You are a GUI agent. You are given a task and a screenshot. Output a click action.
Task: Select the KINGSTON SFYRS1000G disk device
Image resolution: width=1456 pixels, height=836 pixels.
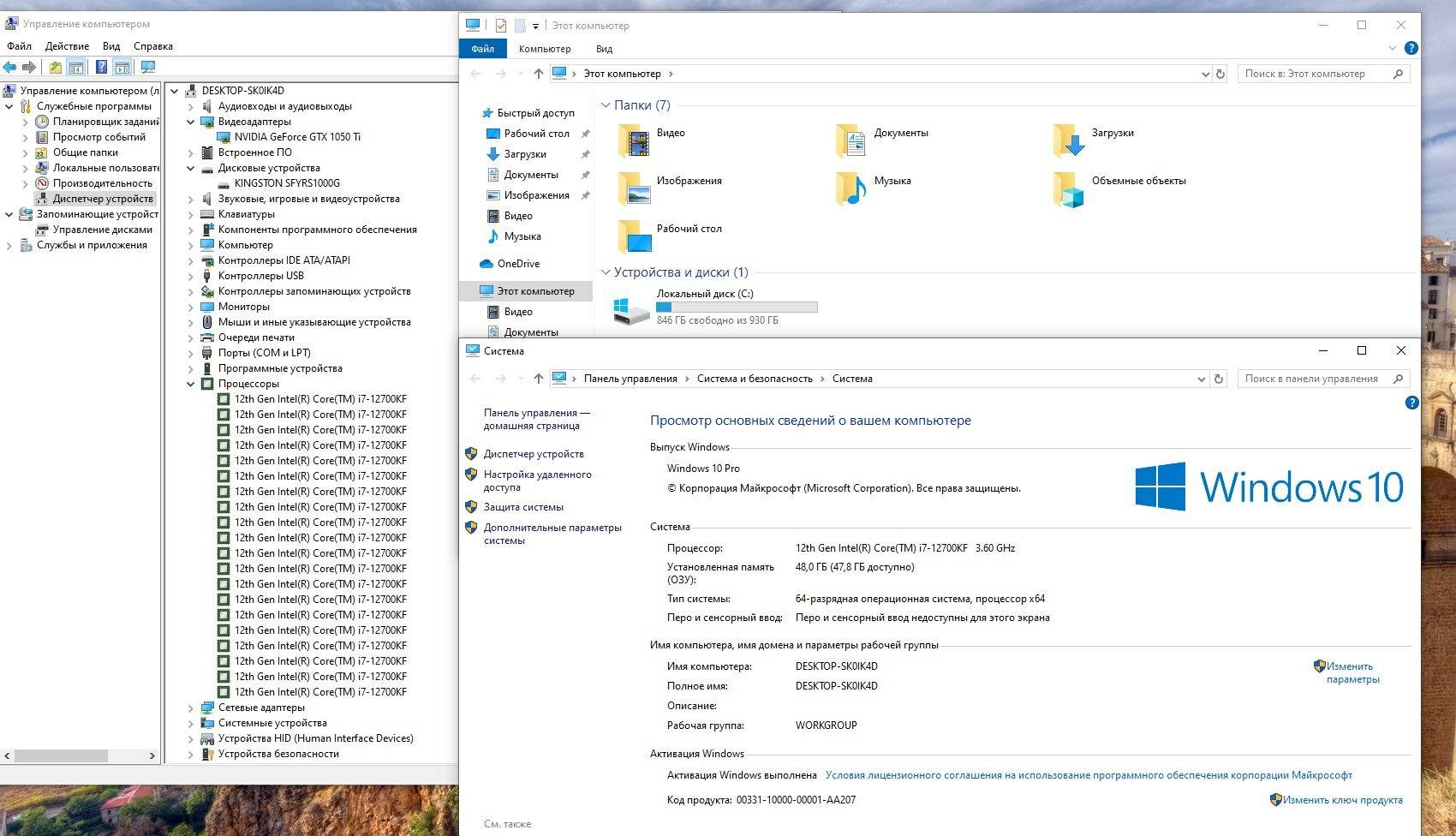pyautogui.click(x=287, y=183)
